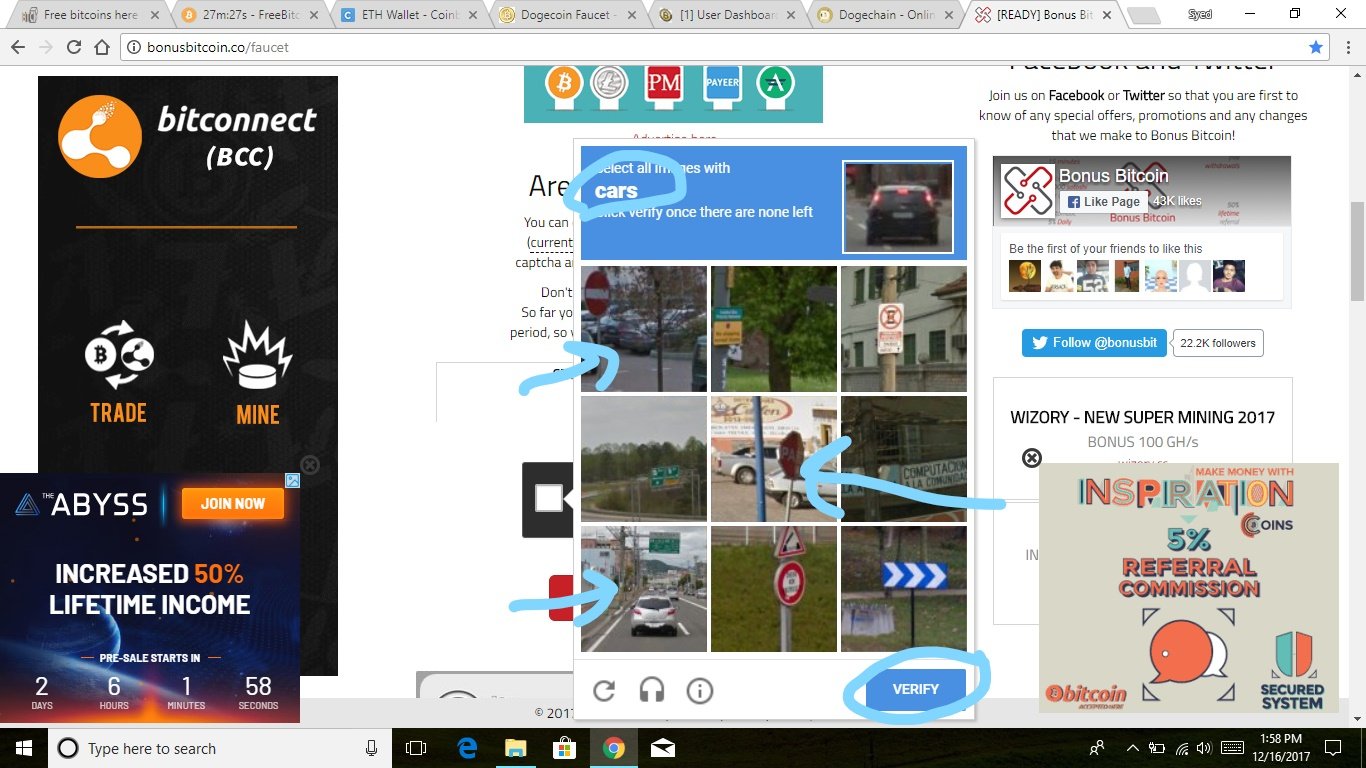Select captcha tile with blue chevron arrow sign
This screenshot has width=1366, height=768.
coord(904,589)
